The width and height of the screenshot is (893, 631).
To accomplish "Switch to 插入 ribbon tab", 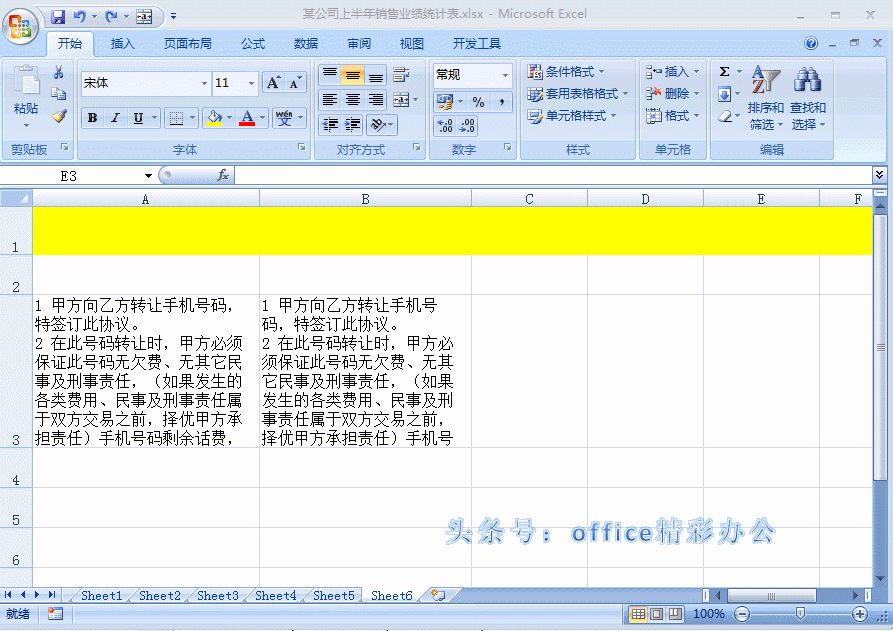I will (122, 43).
